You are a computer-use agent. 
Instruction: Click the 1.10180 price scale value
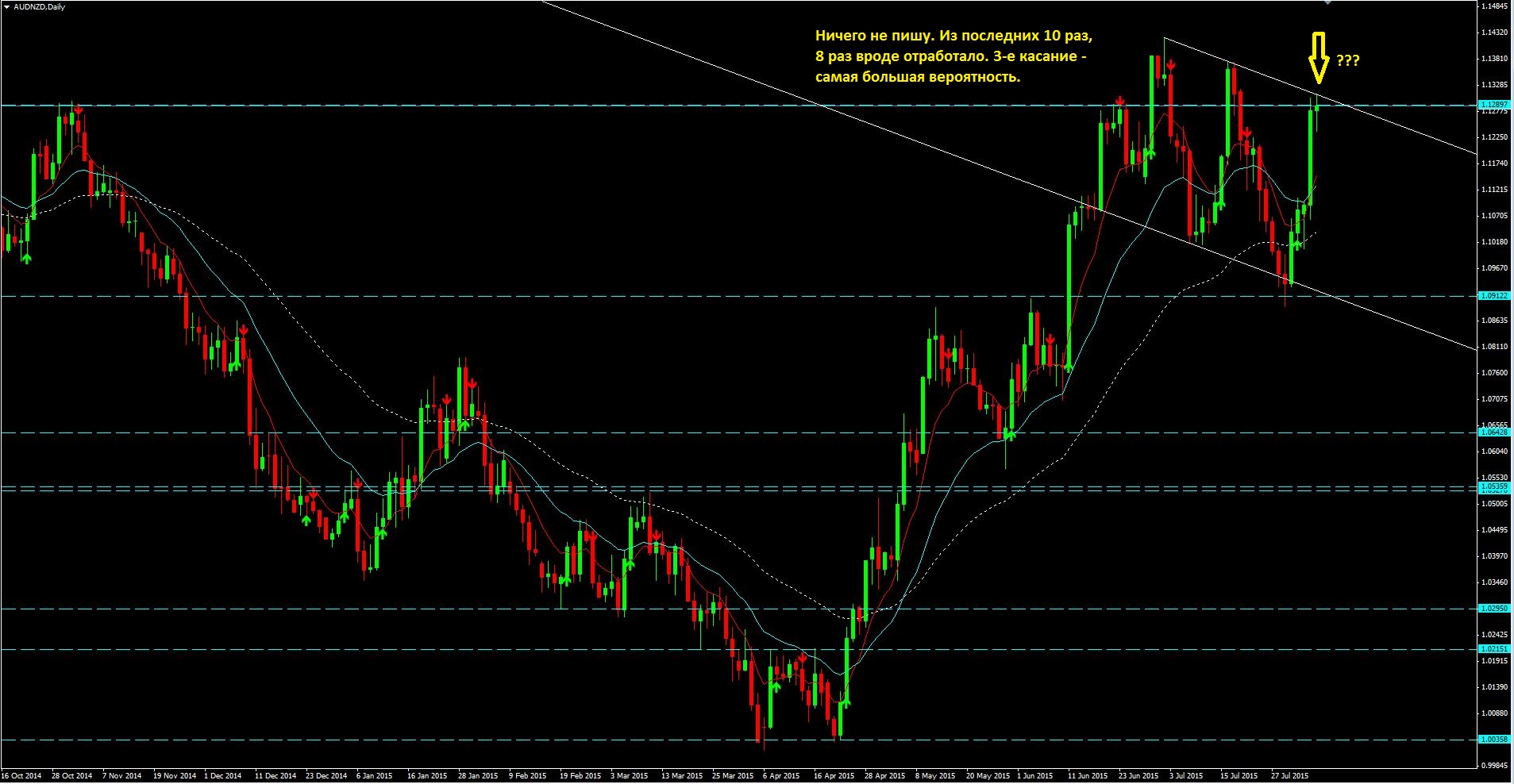click(x=1495, y=242)
